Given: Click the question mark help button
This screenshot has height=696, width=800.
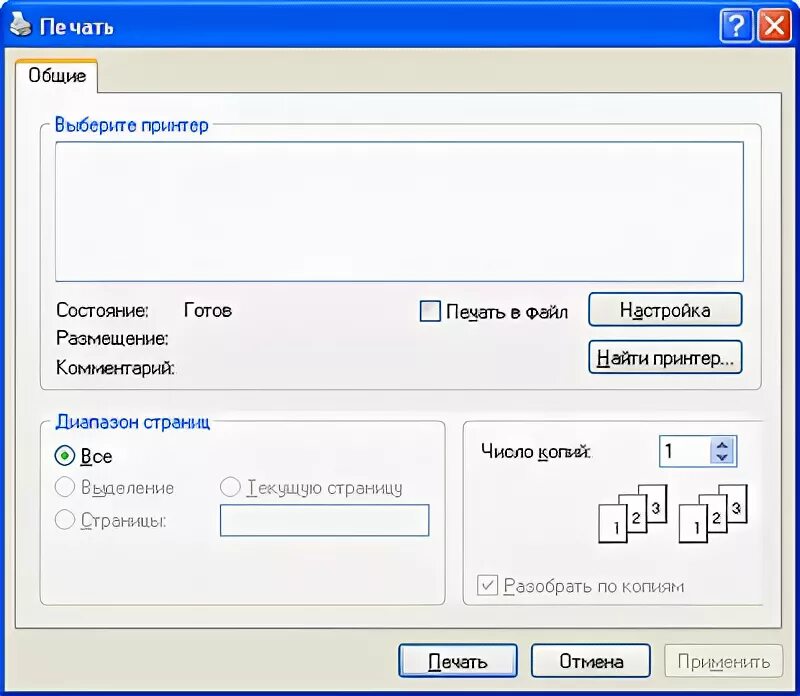Looking at the screenshot, I should [736, 25].
